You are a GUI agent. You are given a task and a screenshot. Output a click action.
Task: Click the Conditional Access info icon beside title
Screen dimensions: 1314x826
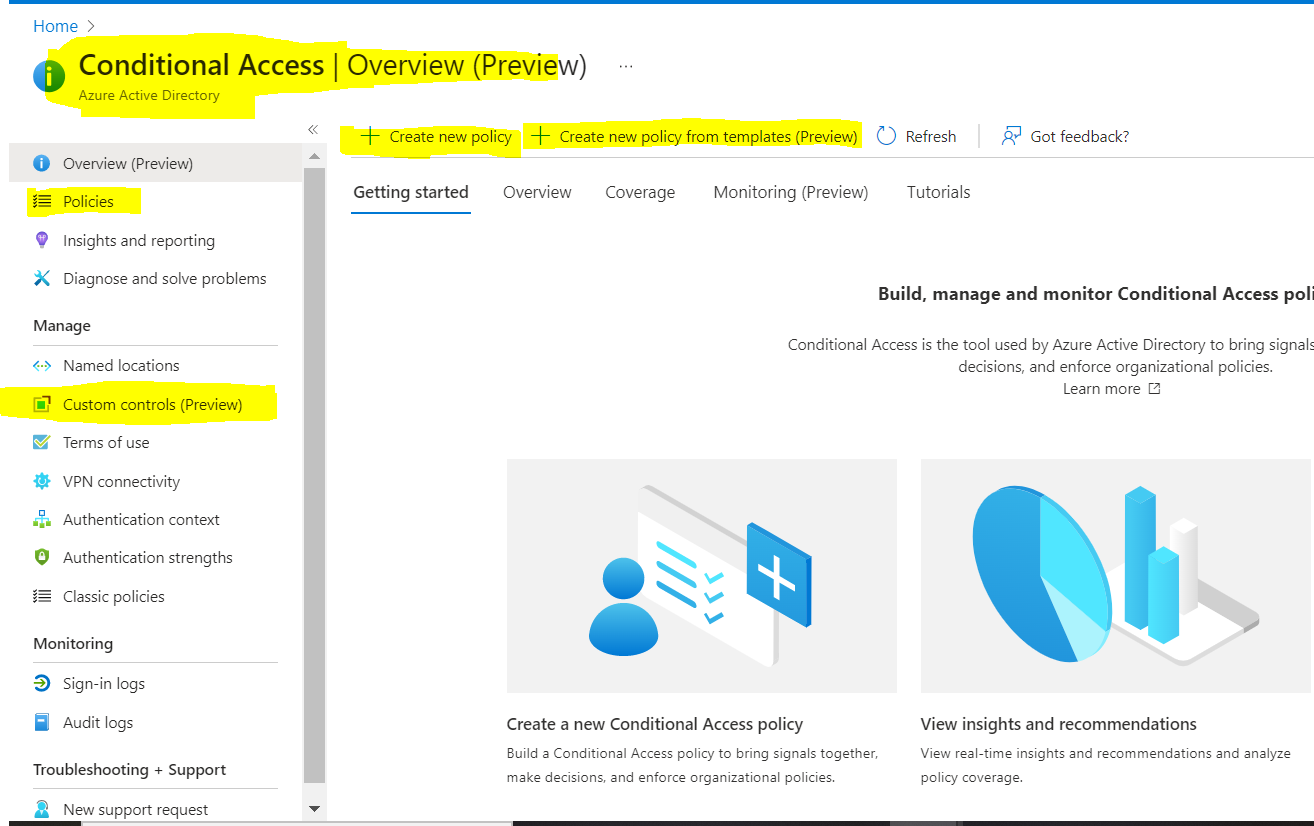tap(49, 75)
